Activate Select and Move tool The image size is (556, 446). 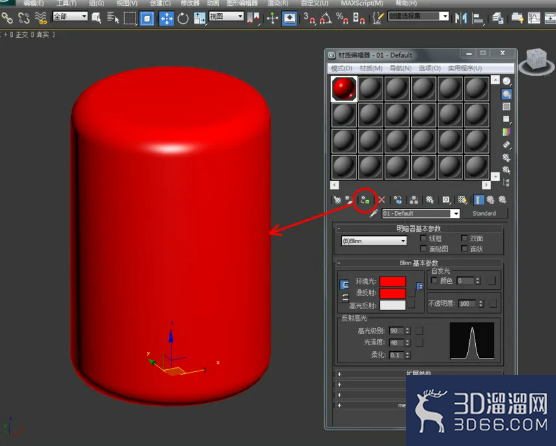(166, 18)
